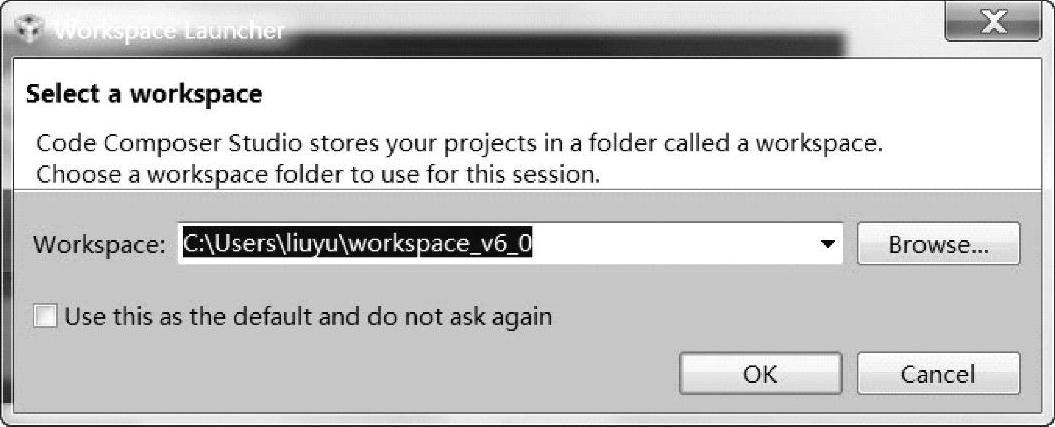
Task: Click the 'do not ask again' checkbox label
Action: pyautogui.click(x=308, y=317)
